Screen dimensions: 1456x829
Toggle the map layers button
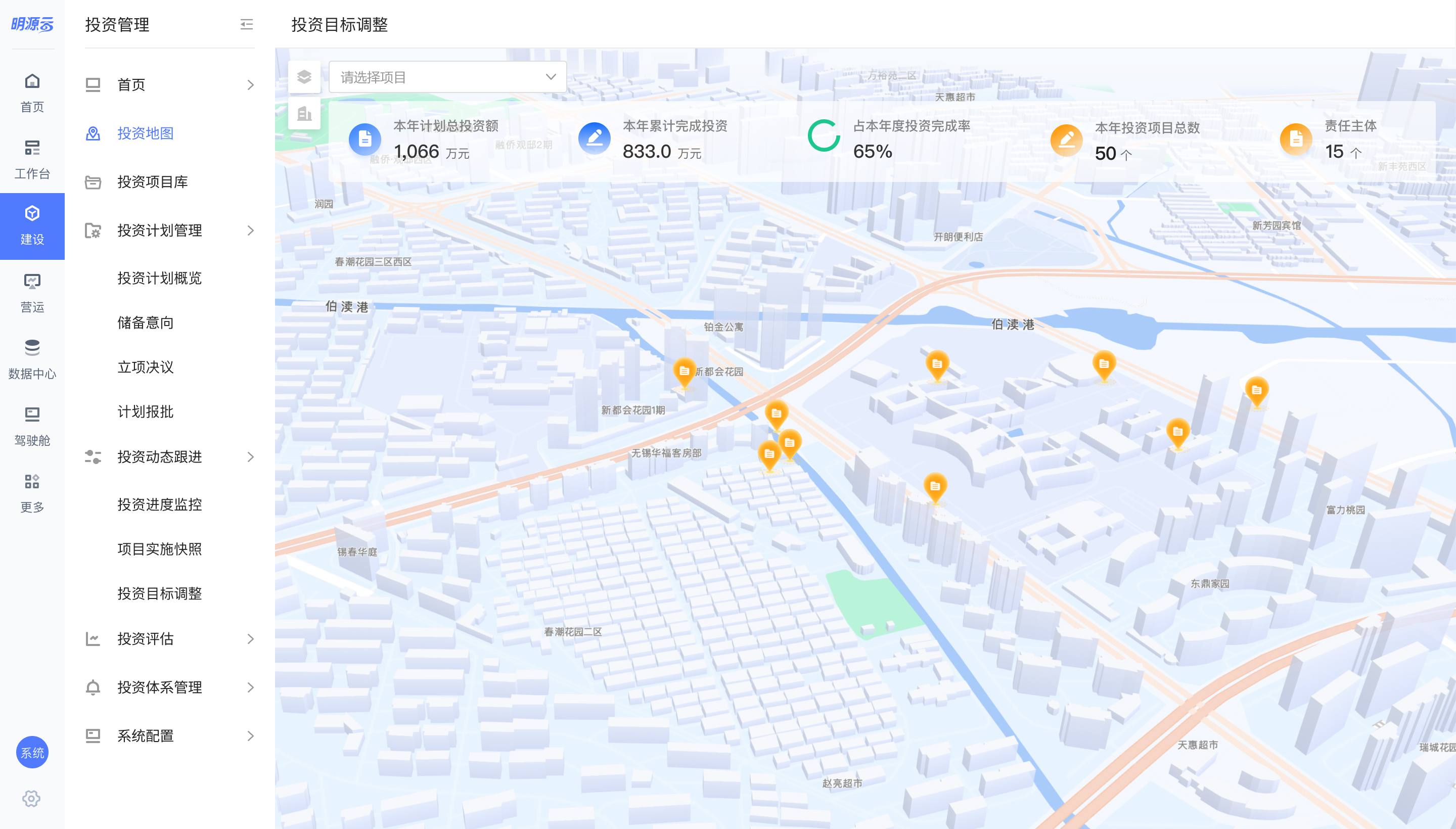pos(304,77)
